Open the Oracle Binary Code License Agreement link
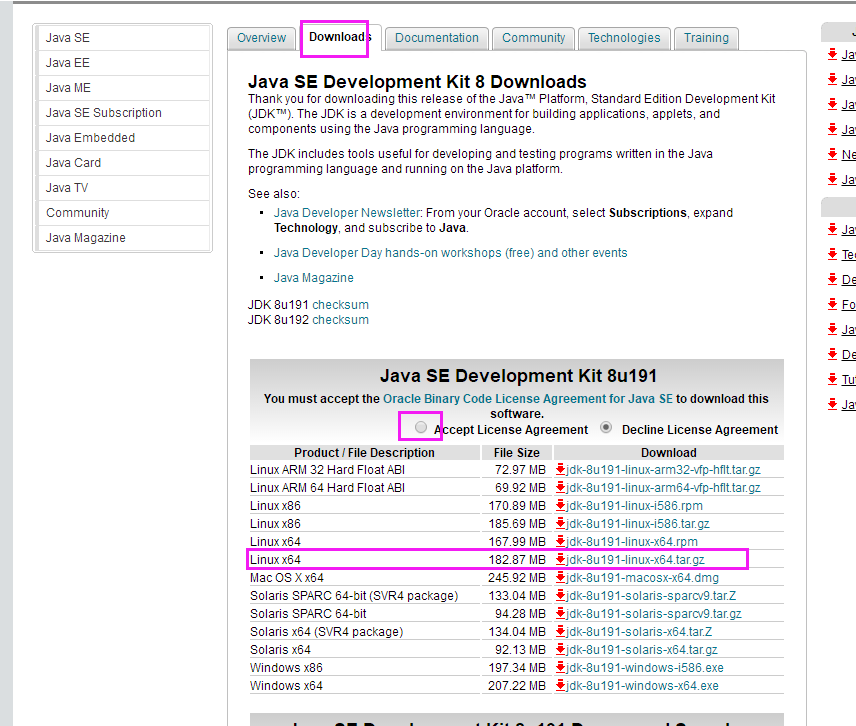This screenshot has width=856, height=726. click(x=528, y=399)
